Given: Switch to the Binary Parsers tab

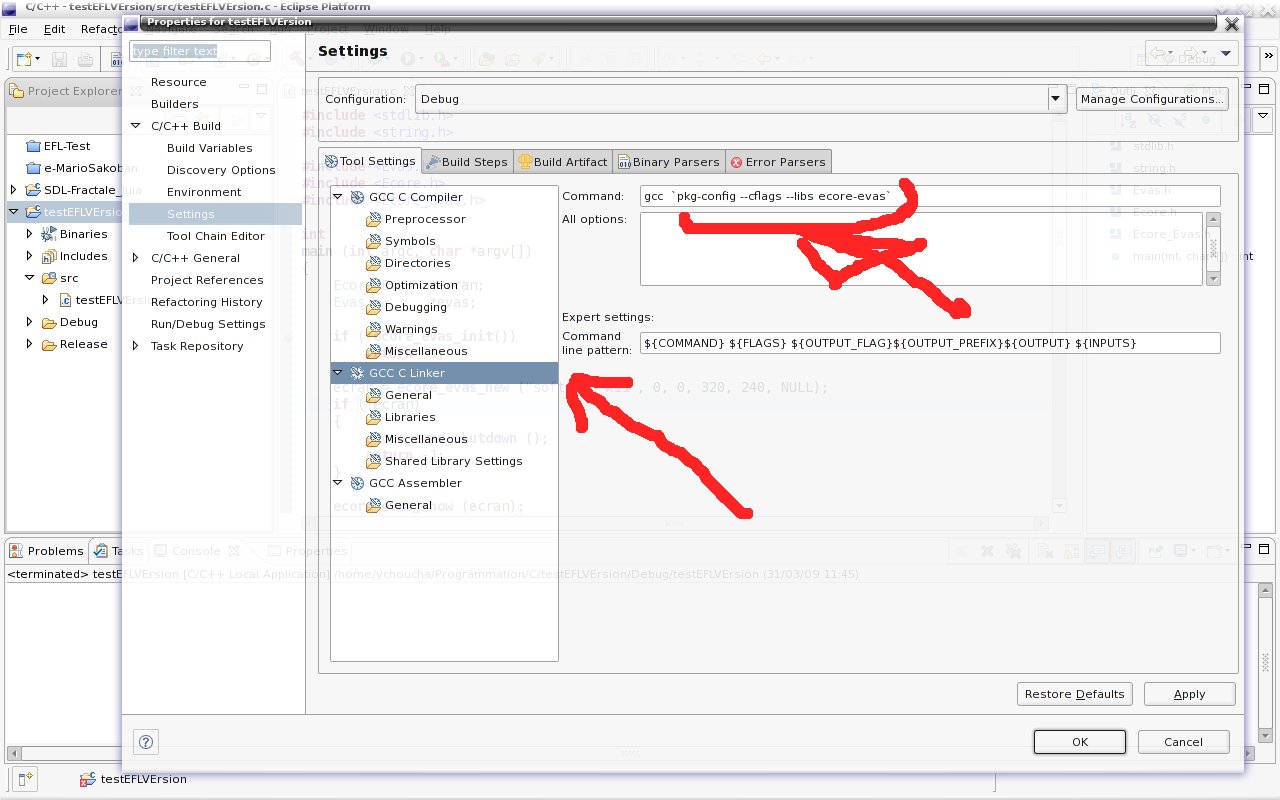Looking at the screenshot, I should pos(669,161).
